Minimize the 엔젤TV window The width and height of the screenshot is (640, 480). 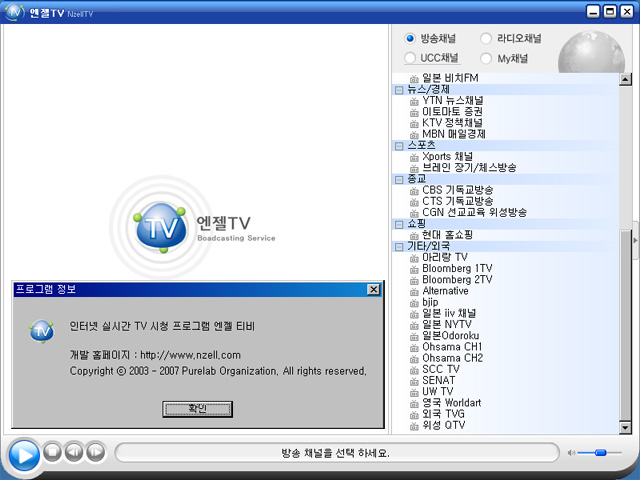[x=593, y=11]
